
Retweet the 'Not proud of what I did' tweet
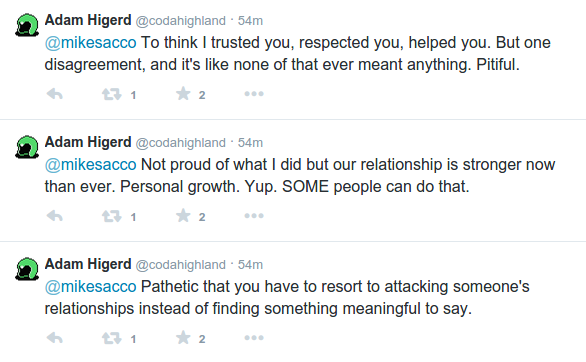(x=112, y=216)
